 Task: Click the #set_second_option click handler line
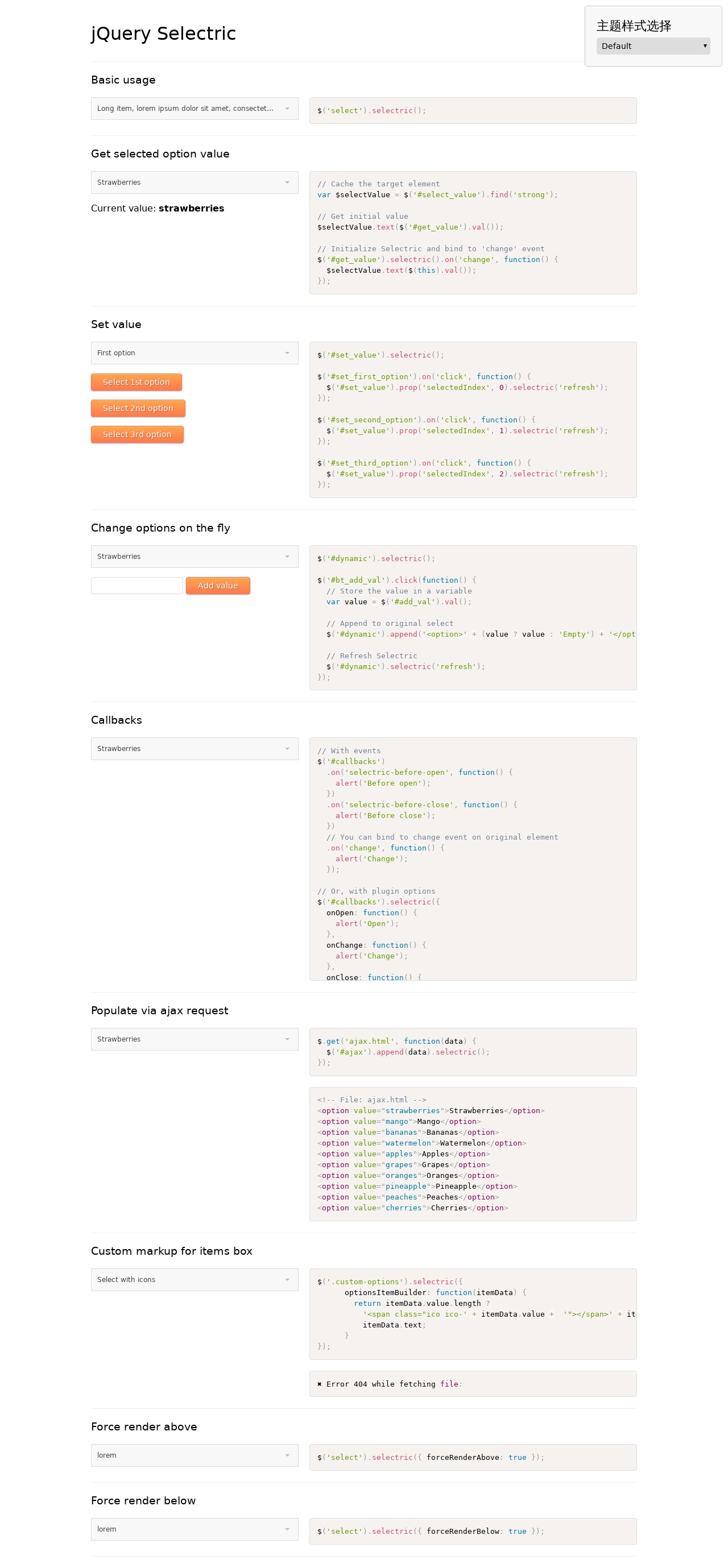(426, 420)
